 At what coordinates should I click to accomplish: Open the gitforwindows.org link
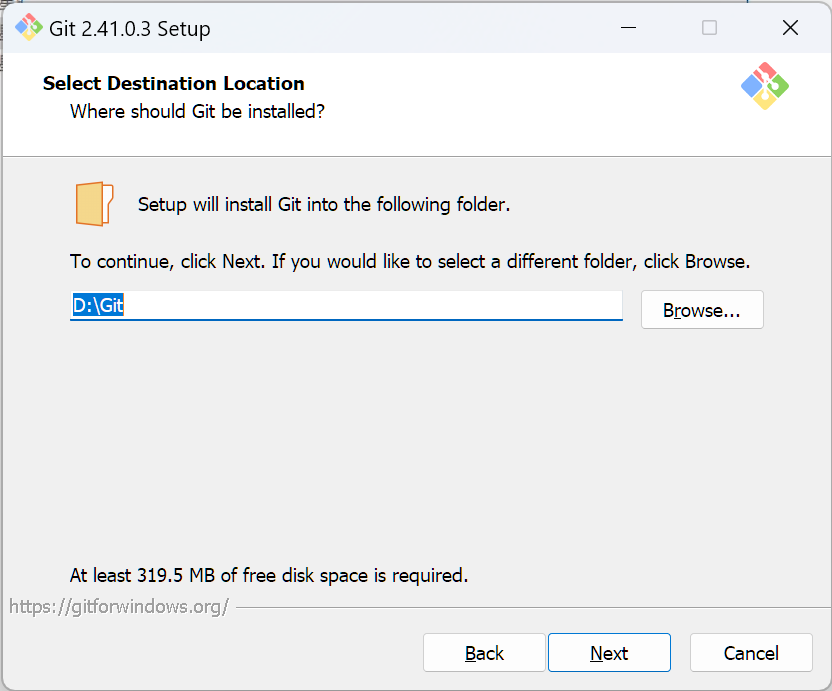coord(119,606)
